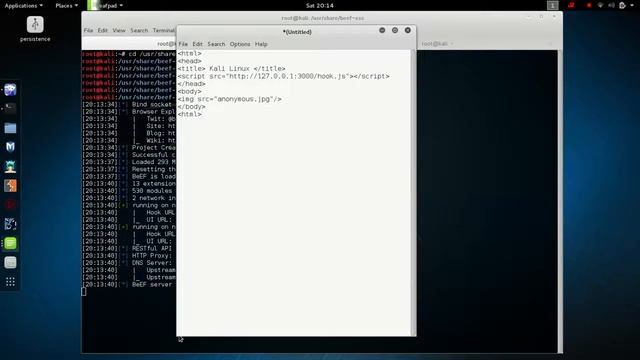This screenshot has height=360, width=640.
Task: Click the dark red dock icon
Action: tap(10, 205)
